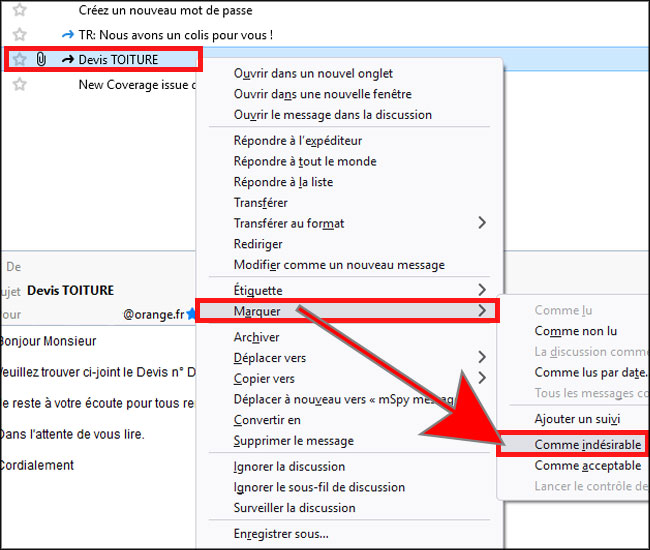Viewport: 650px width, 550px height.
Task: Select Comme lus par date
Action: [590, 373]
